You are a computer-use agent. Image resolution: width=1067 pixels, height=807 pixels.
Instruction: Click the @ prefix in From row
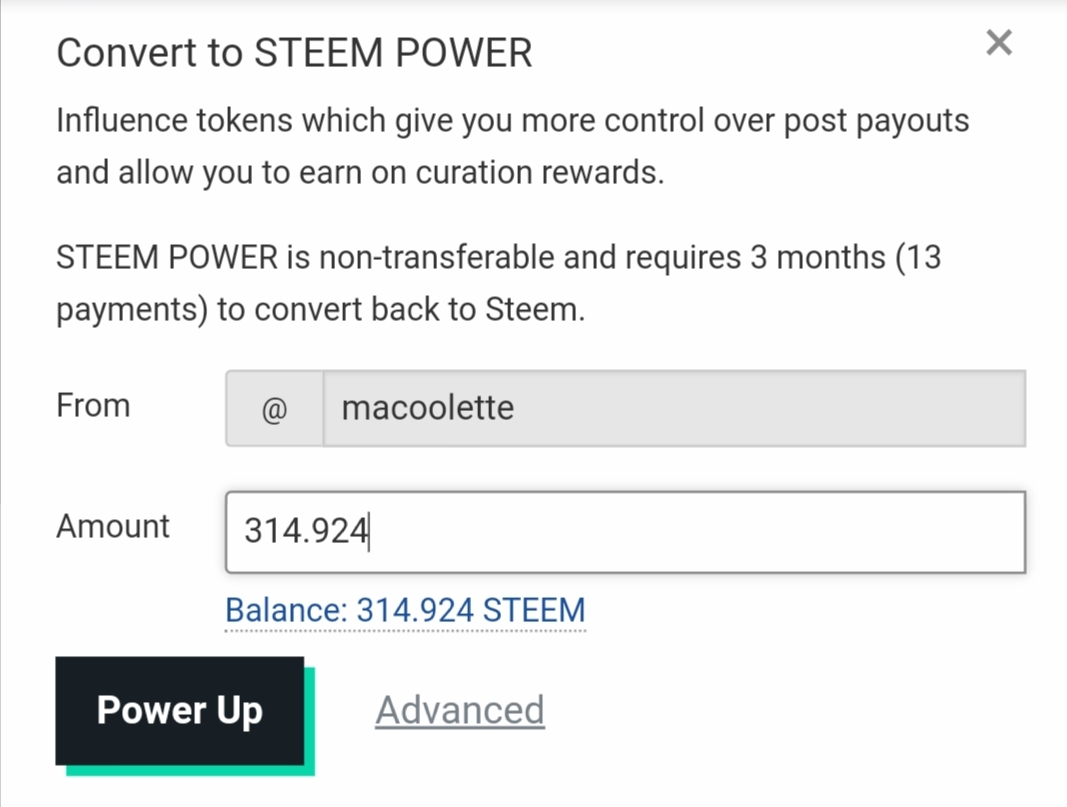coord(275,409)
